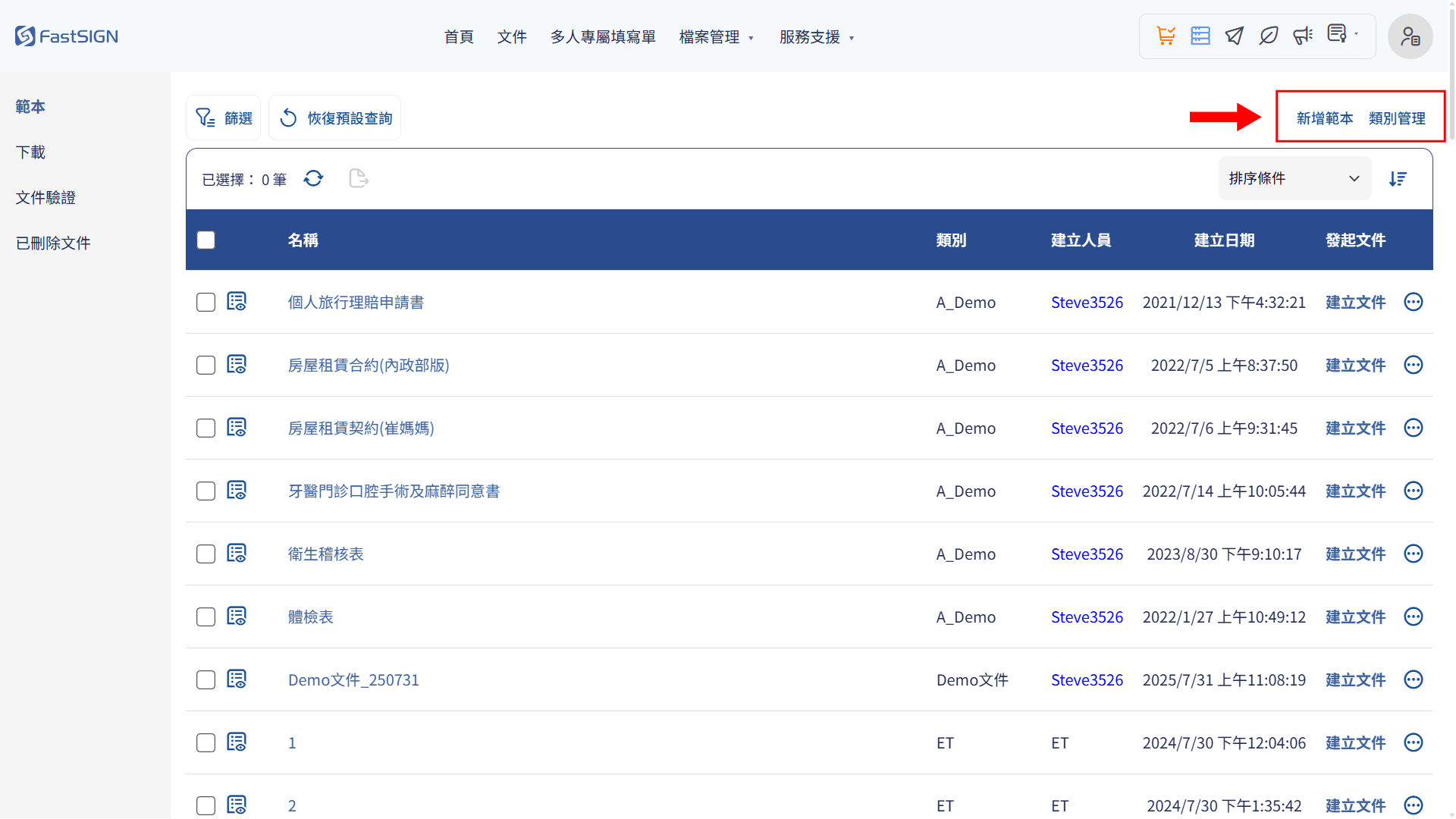
Task: Check the box for 房屋租賃契約(崔媽媽)
Action: [206, 428]
